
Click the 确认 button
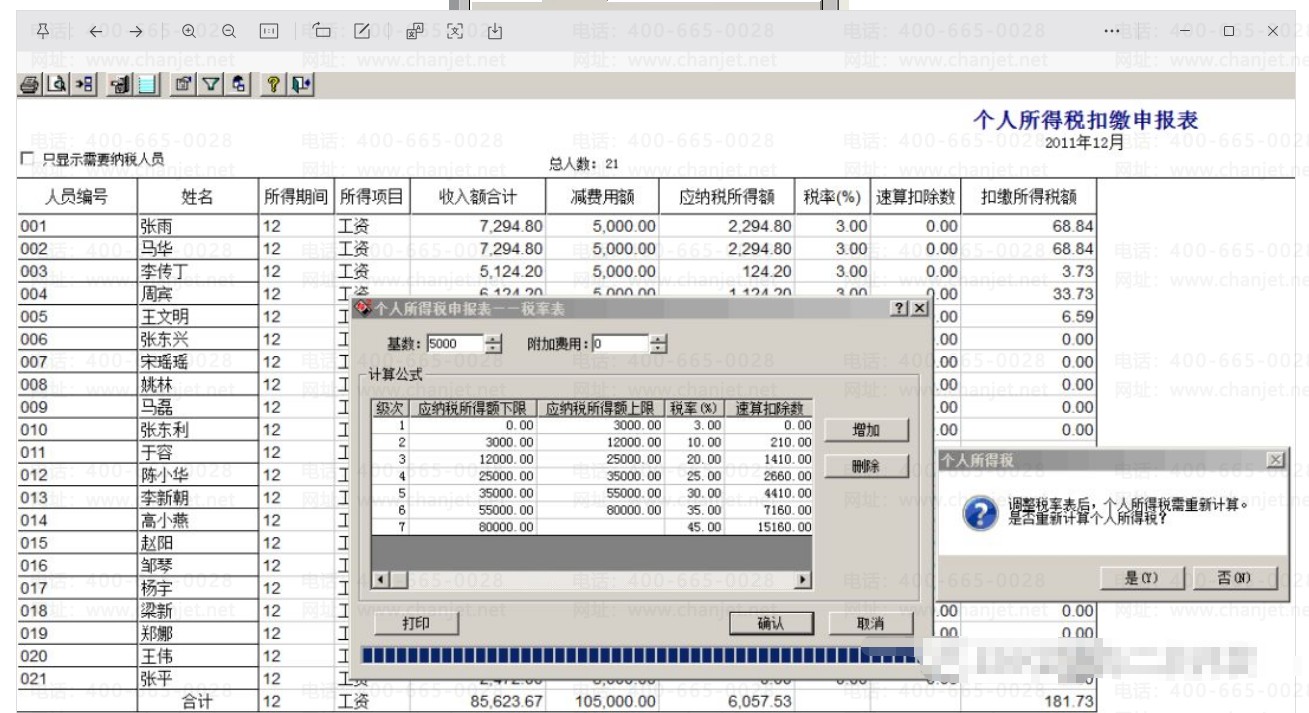click(x=771, y=623)
